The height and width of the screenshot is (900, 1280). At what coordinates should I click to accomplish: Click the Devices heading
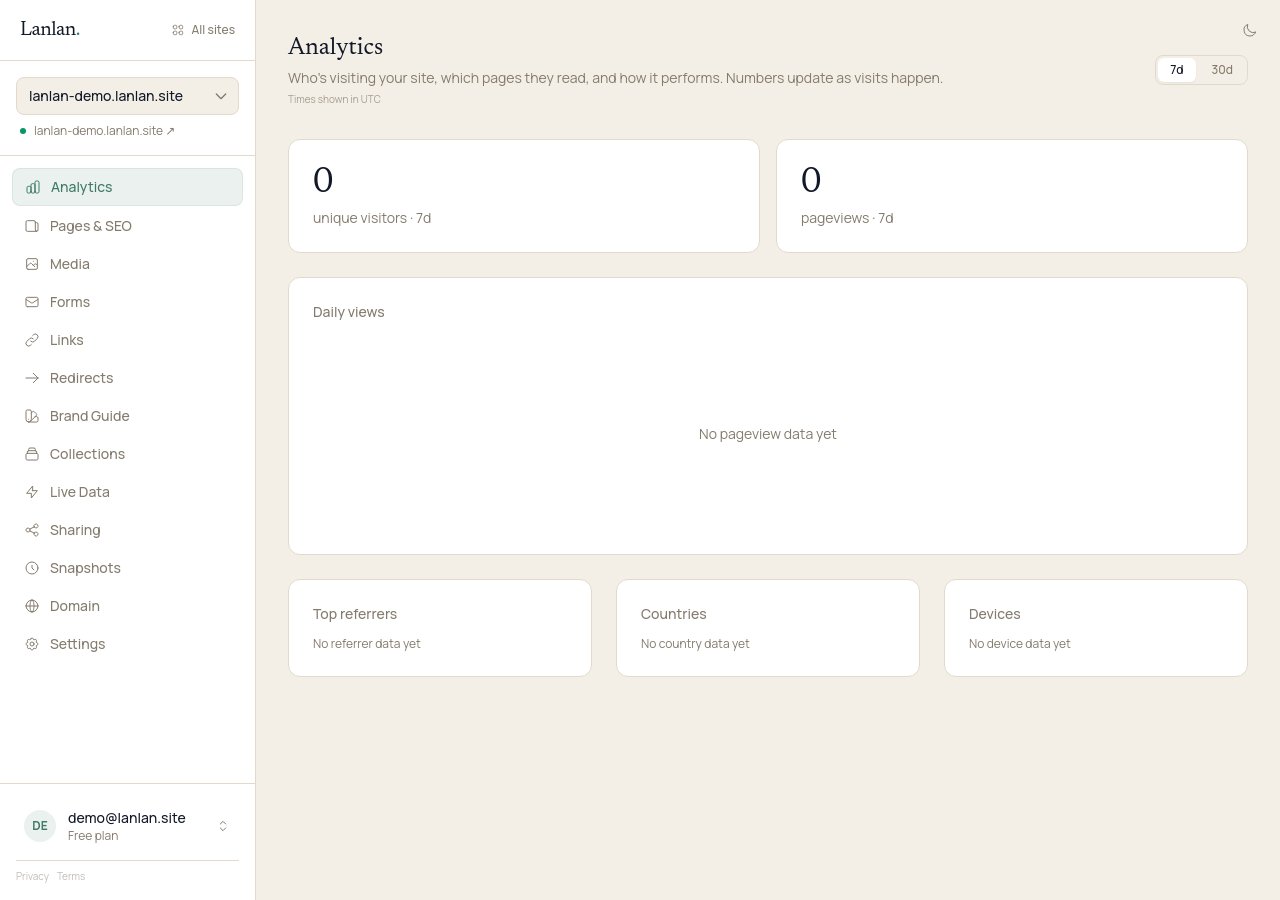[x=995, y=614]
